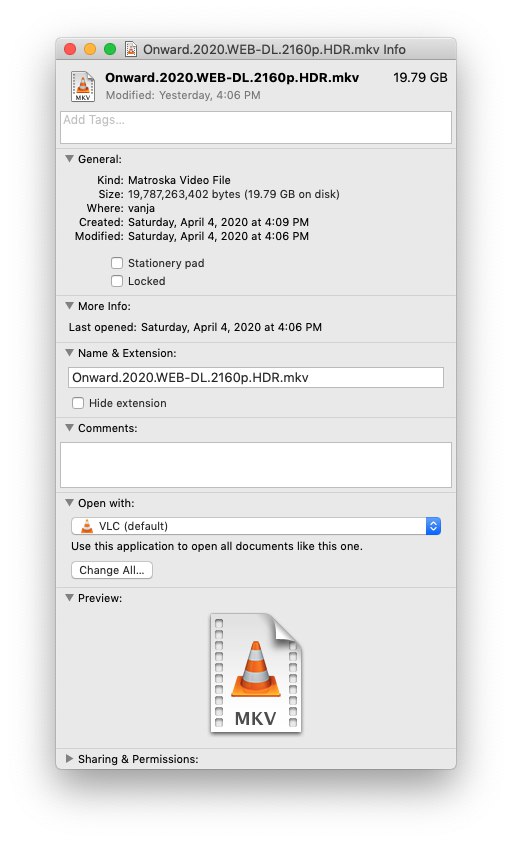The height and width of the screenshot is (843, 512).
Task: Tick the Locked checkbox
Action: click(x=117, y=281)
